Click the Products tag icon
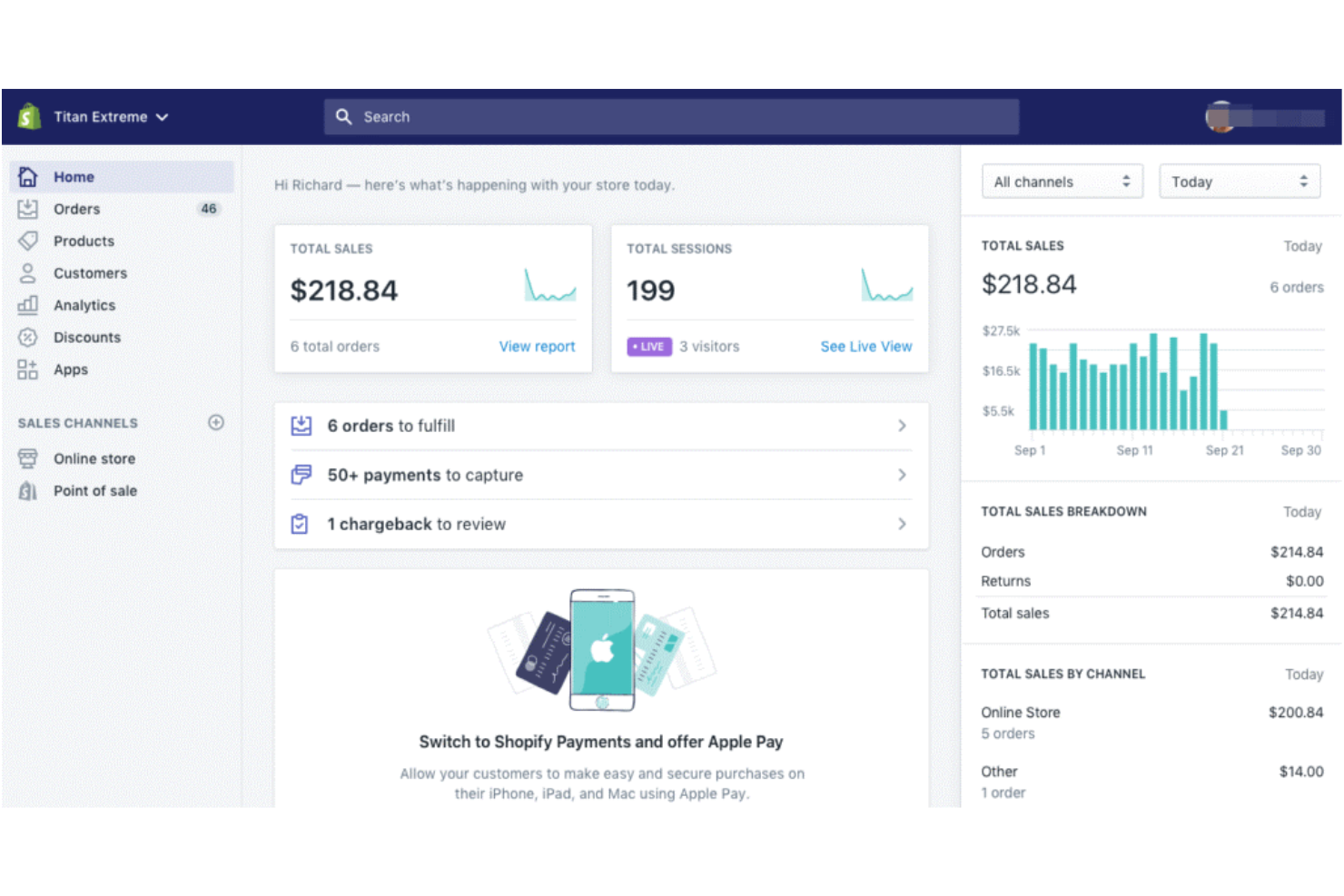This screenshot has width=1344, height=896. (x=28, y=241)
